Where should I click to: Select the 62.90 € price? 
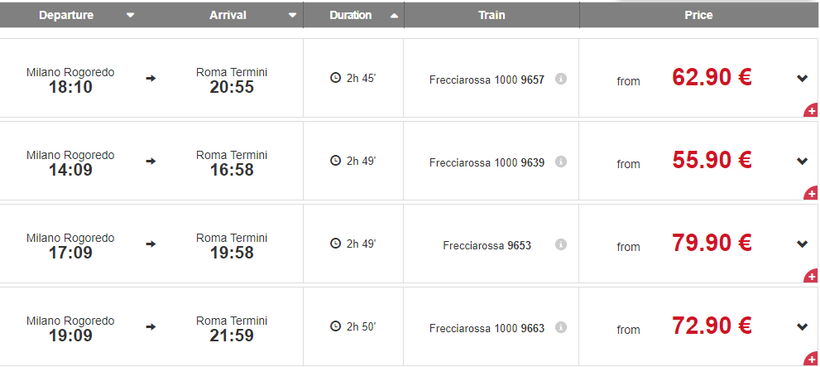(x=712, y=77)
